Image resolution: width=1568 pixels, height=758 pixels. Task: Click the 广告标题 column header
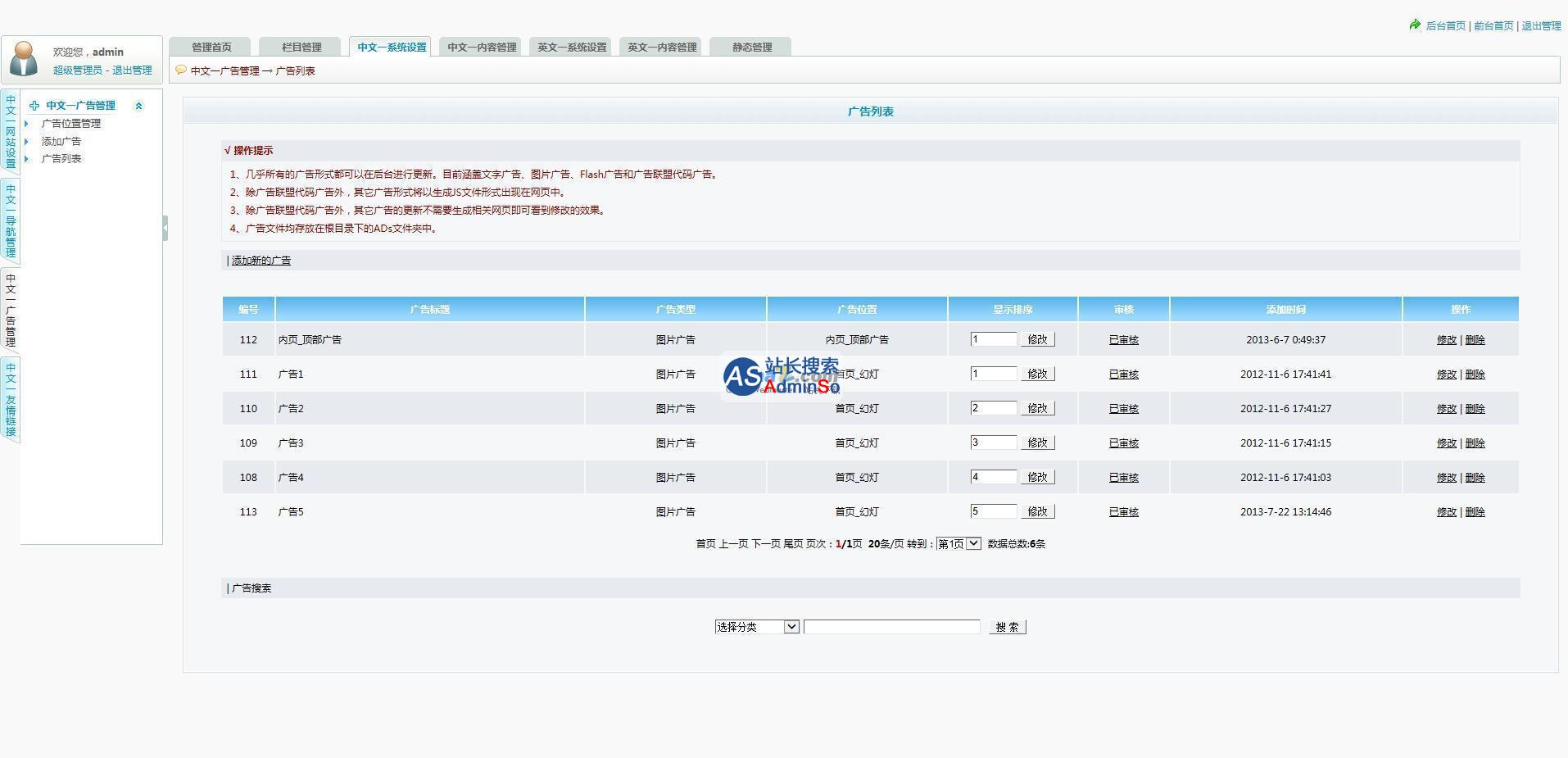click(x=430, y=310)
